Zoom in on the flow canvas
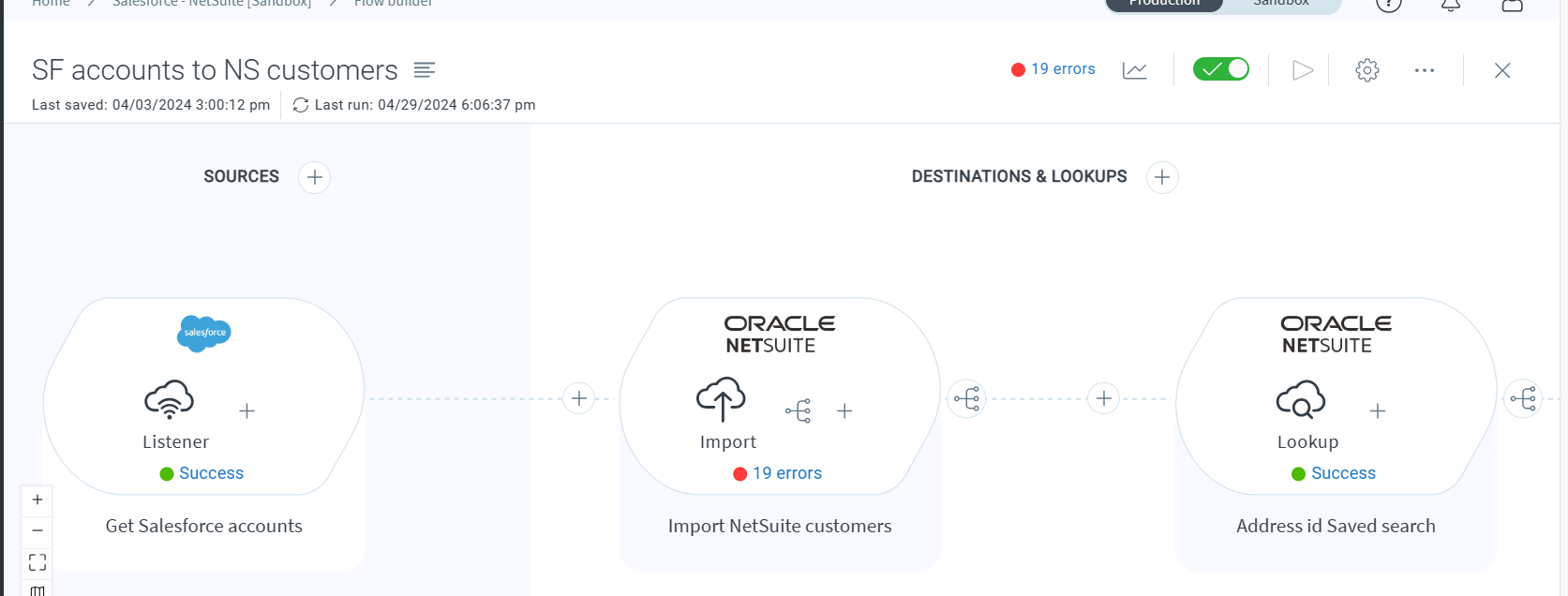Screen dimensions: 1568x596 click(37, 499)
